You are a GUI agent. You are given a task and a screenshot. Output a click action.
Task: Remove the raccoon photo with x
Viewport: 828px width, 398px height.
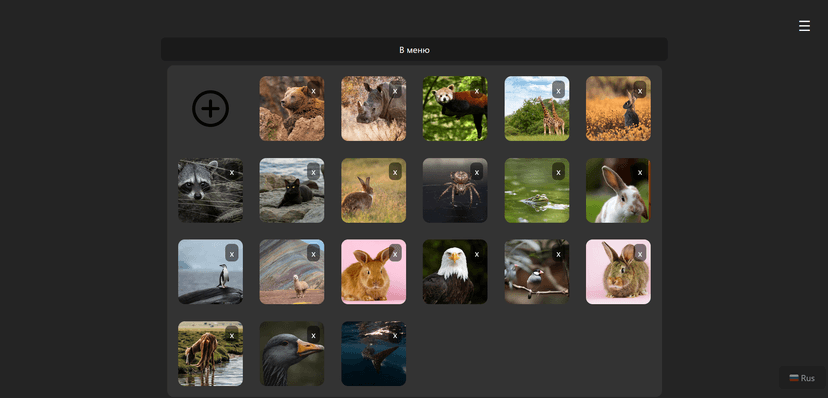click(232, 172)
